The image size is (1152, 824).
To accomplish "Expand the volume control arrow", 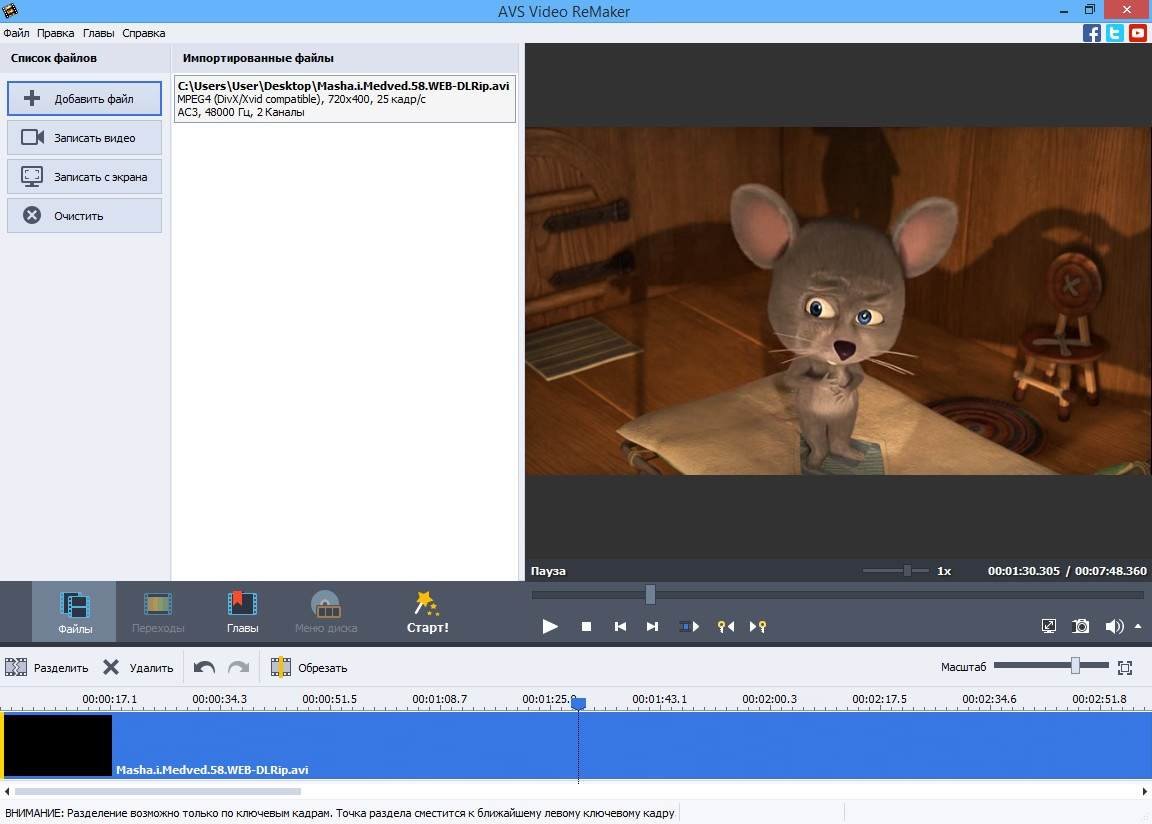I will click(x=1138, y=626).
